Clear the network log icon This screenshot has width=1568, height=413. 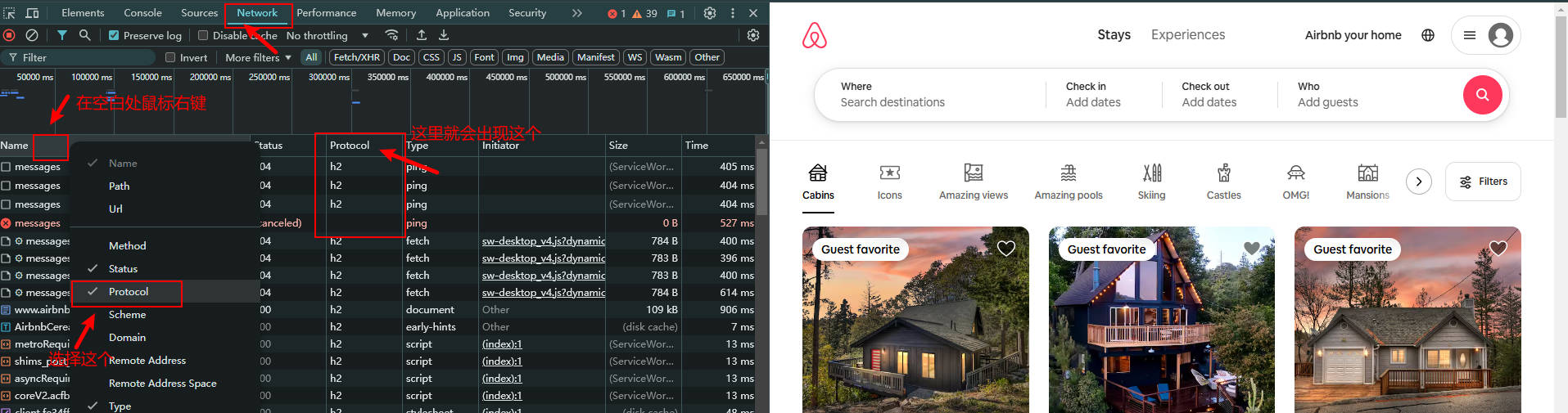[x=32, y=35]
